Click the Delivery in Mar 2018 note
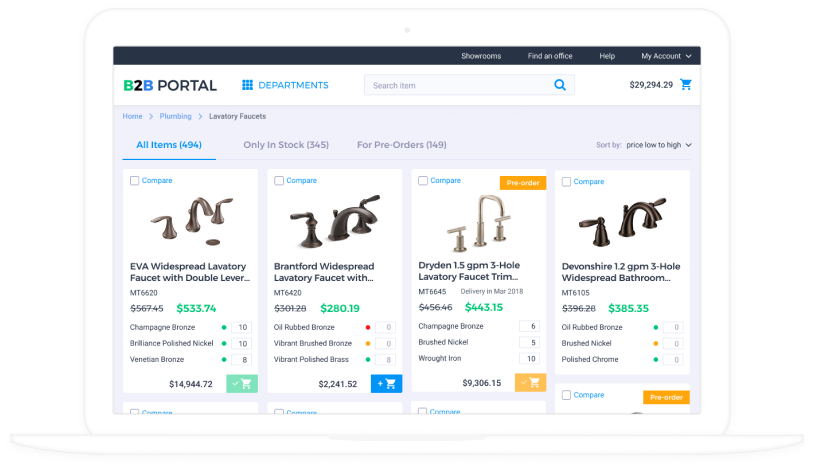Screen dimensions: 814x468 (492, 292)
